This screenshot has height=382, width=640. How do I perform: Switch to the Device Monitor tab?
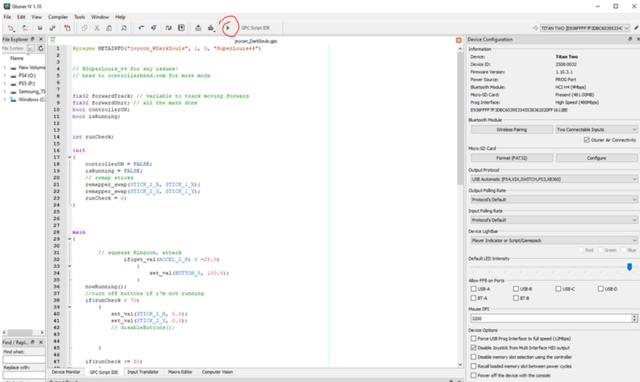point(66,372)
